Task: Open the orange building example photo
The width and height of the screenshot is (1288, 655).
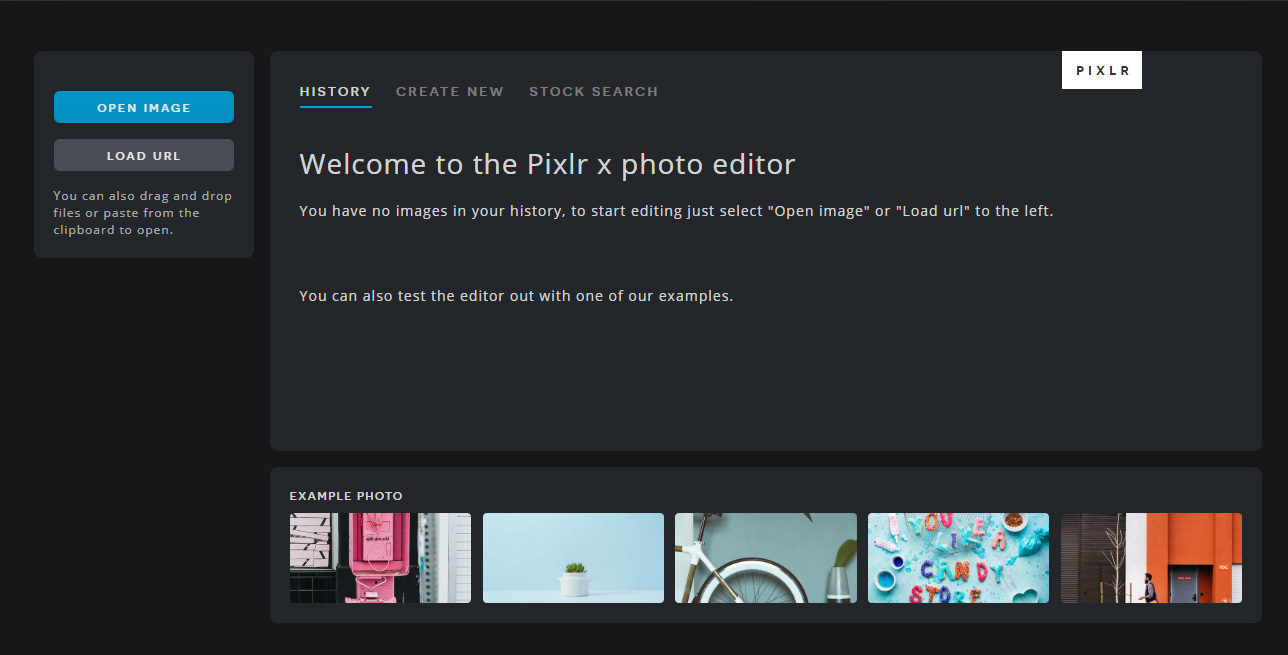Action: point(1151,558)
